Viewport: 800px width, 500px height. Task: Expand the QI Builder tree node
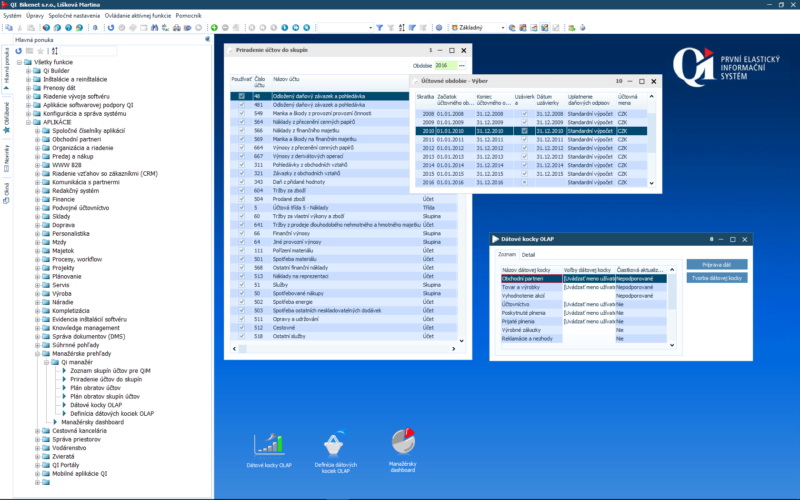coord(29,71)
